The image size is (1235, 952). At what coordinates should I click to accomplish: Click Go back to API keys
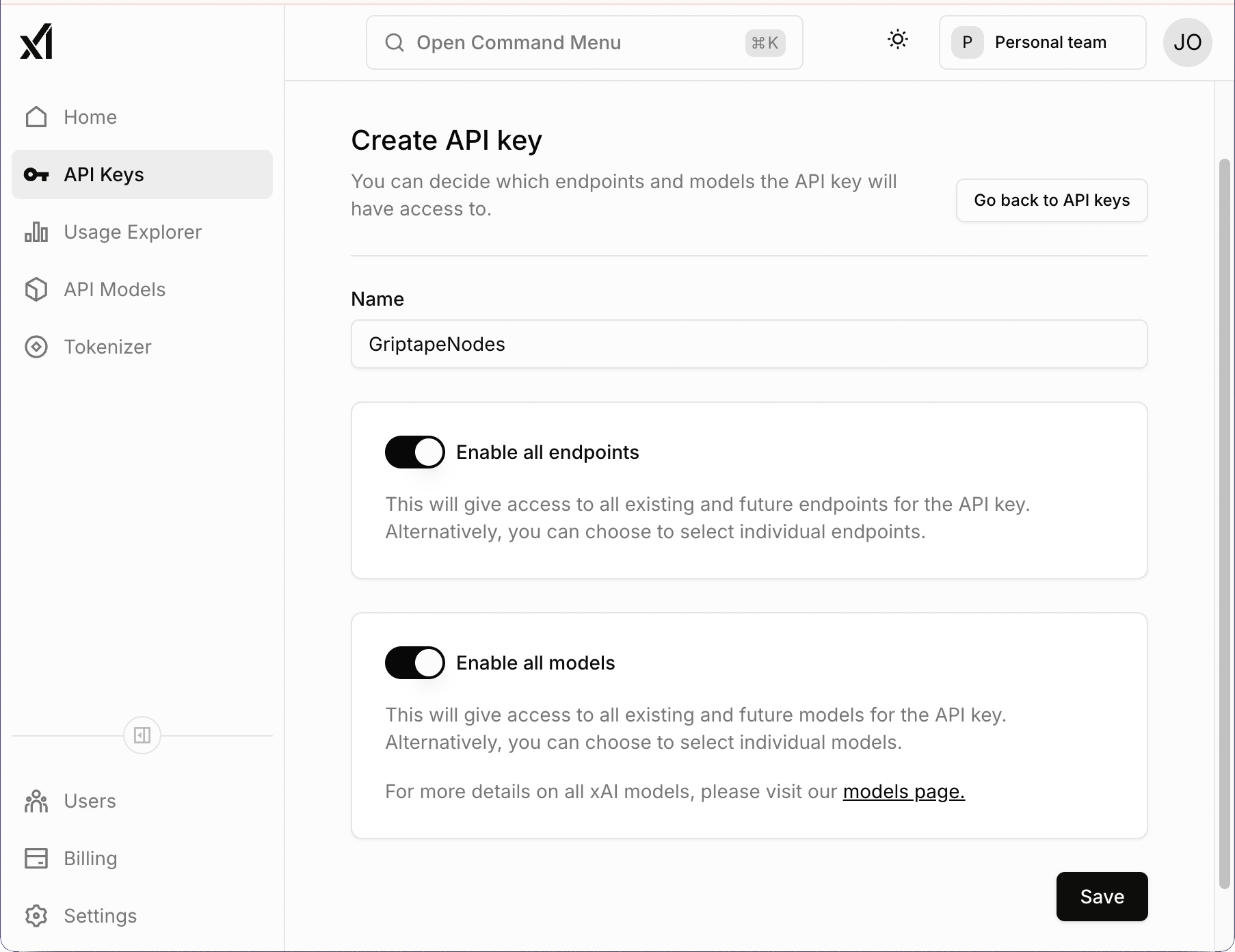(1052, 200)
